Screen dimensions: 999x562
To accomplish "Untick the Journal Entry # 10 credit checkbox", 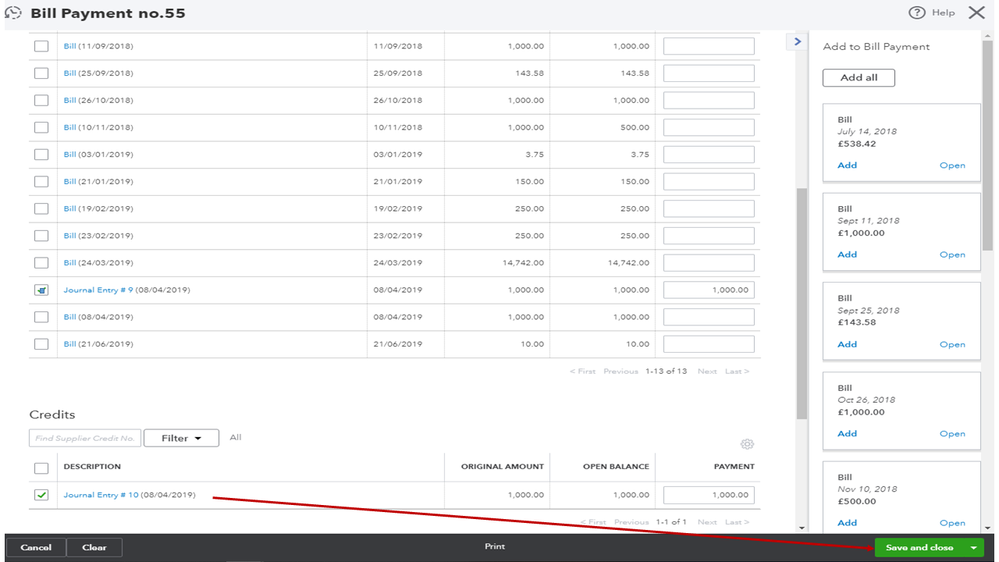I will point(41,494).
